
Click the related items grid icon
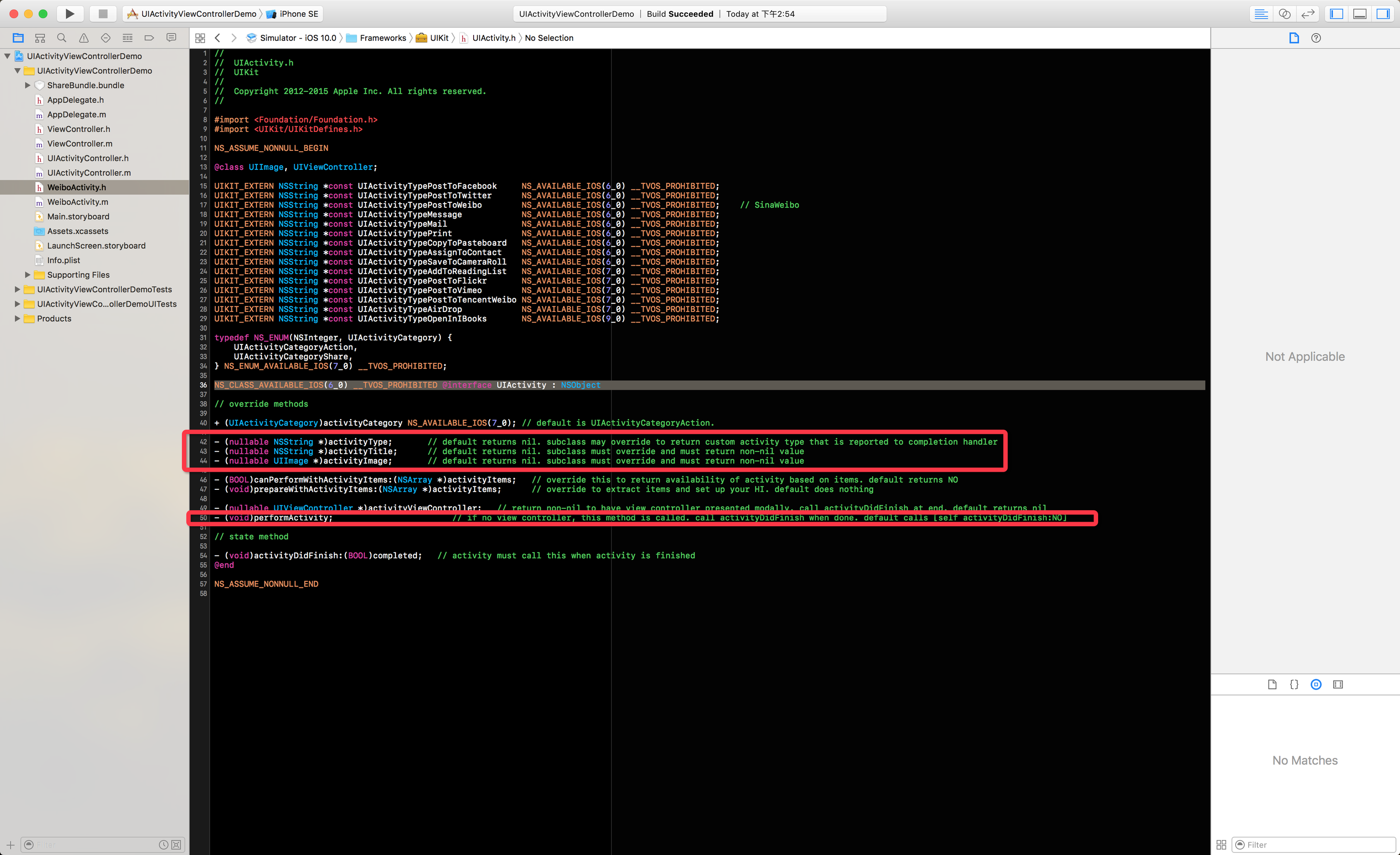200,38
